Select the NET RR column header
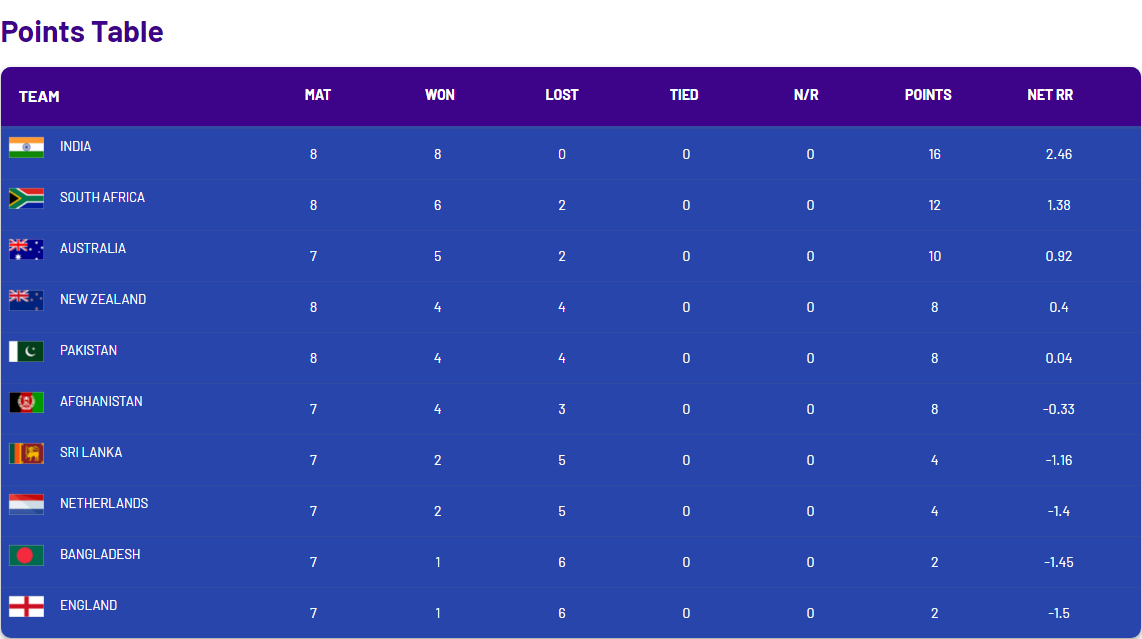1142x639 pixels. [1050, 95]
